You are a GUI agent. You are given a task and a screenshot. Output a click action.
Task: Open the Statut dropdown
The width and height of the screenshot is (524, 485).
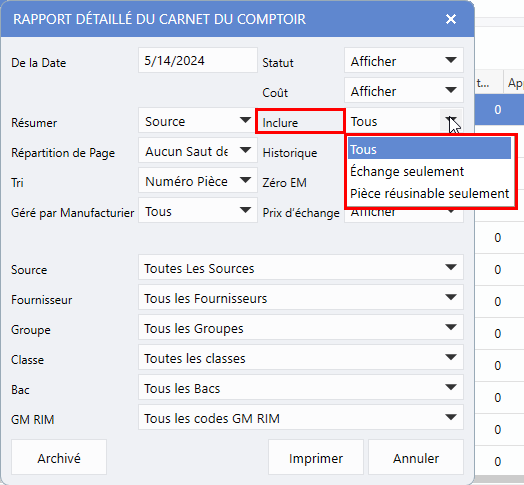(404, 60)
